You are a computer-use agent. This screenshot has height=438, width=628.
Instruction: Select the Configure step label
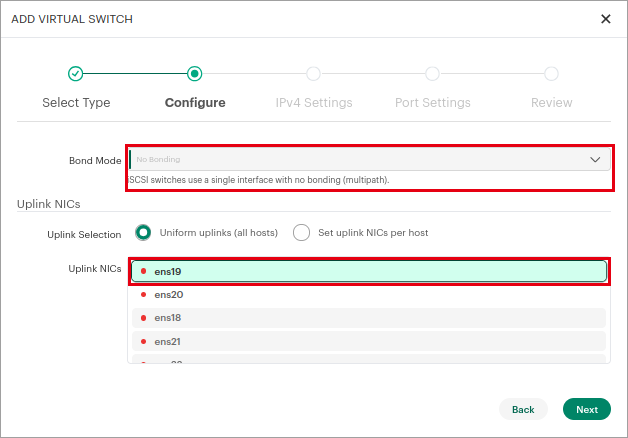(x=195, y=102)
